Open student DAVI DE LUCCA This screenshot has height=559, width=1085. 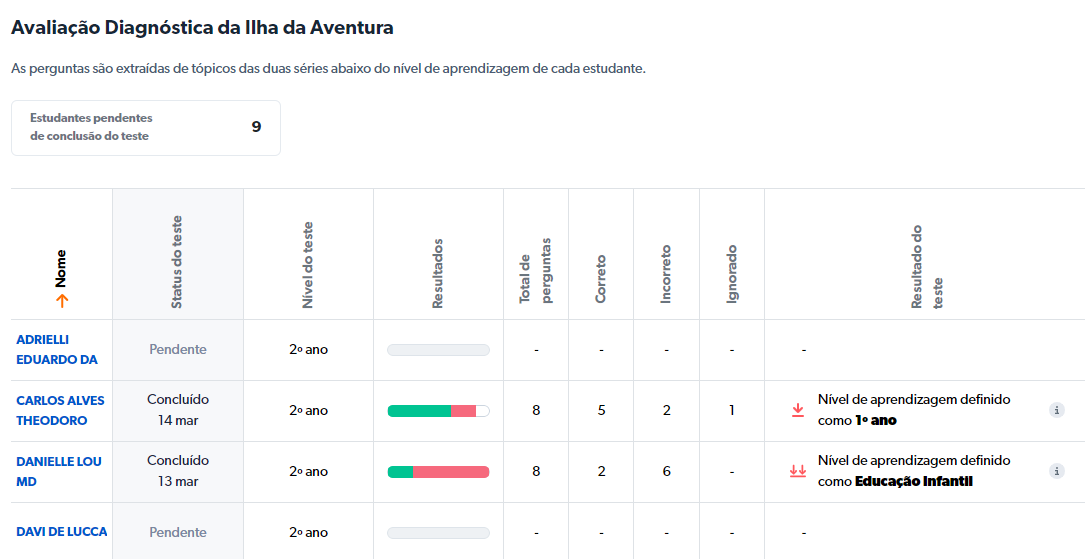coord(62,532)
